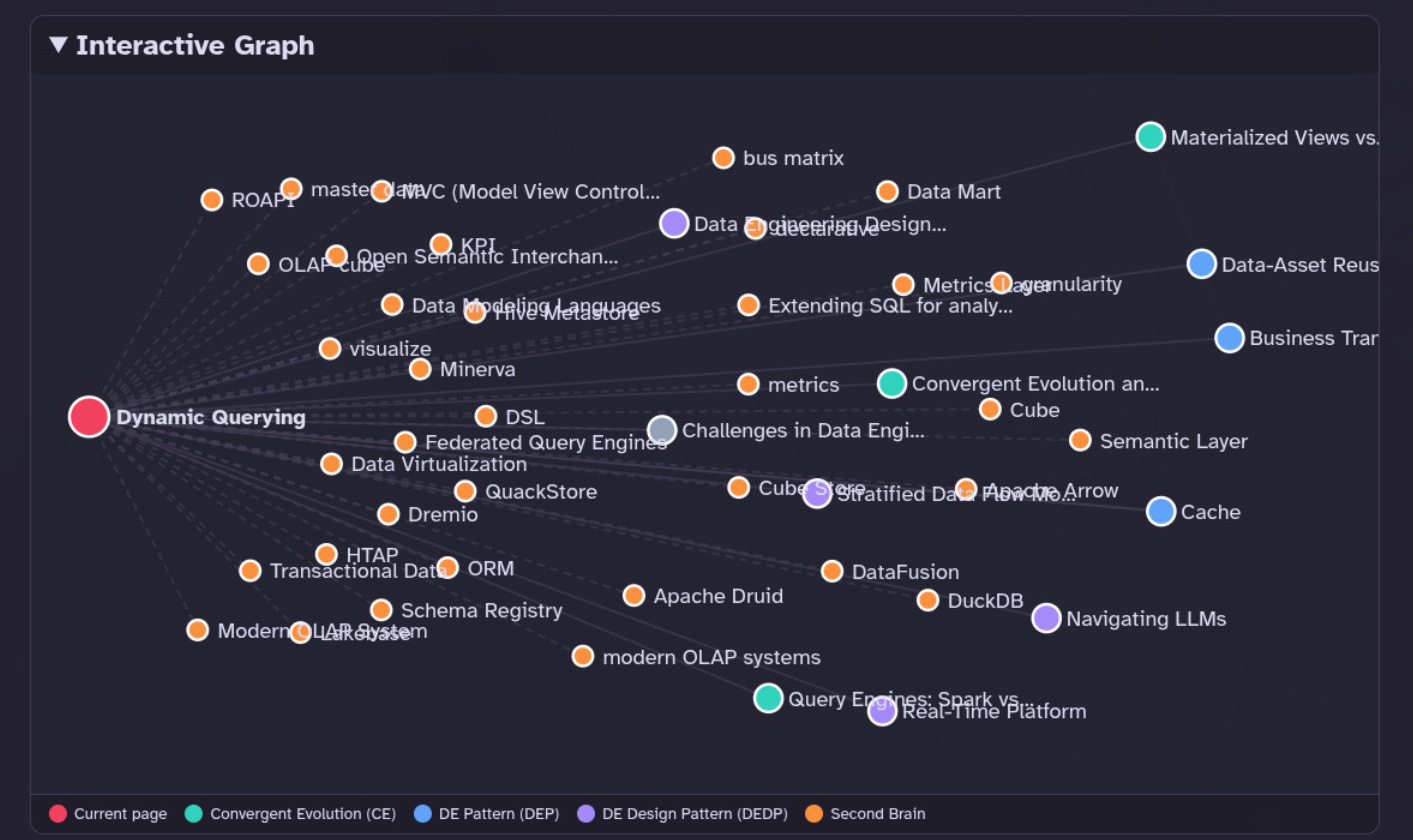This screenshot has height=840, width=1413.
Task: Toggle the Convergent Evolution (CE) legend filter
Action: point(301,813)
